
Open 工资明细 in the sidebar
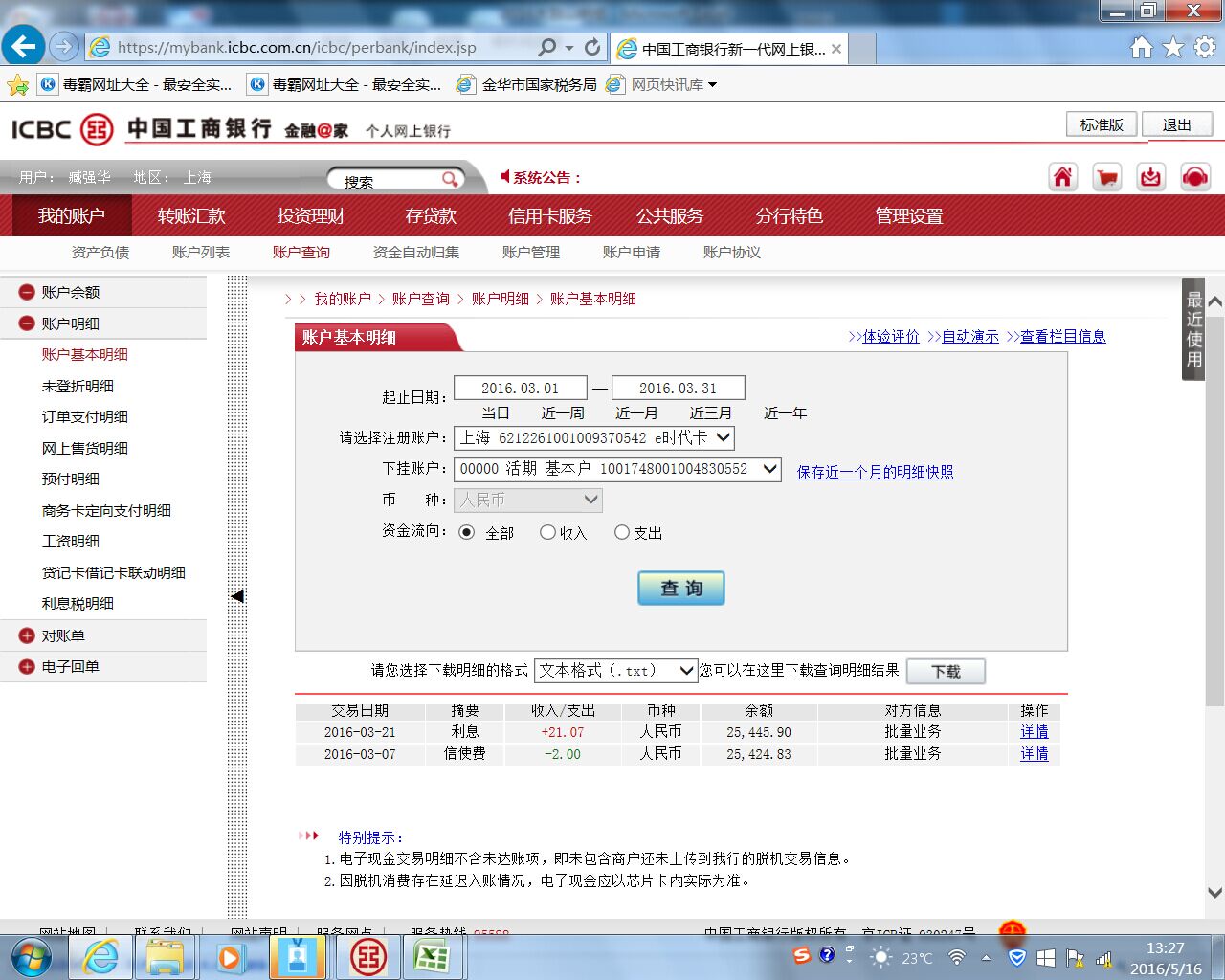71,541
